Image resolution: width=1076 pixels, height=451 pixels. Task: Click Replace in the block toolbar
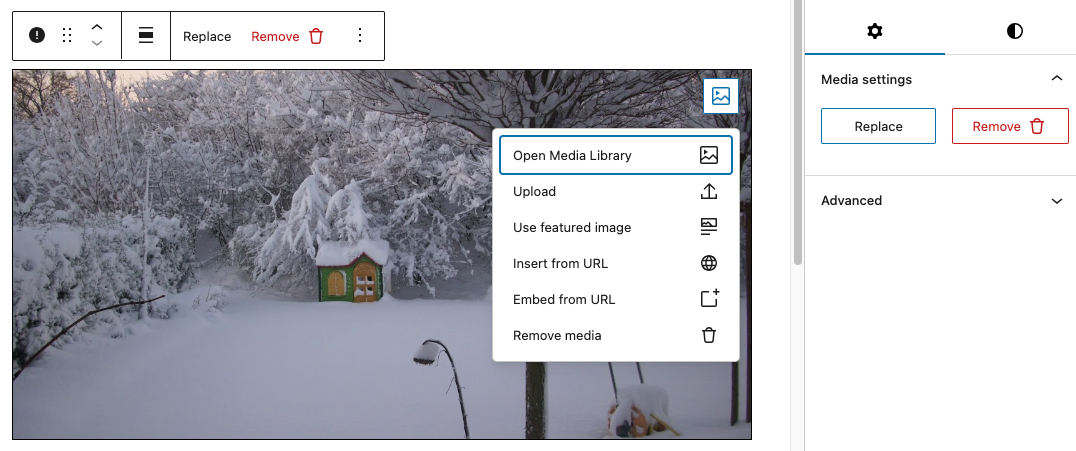[x=207, y=36]
